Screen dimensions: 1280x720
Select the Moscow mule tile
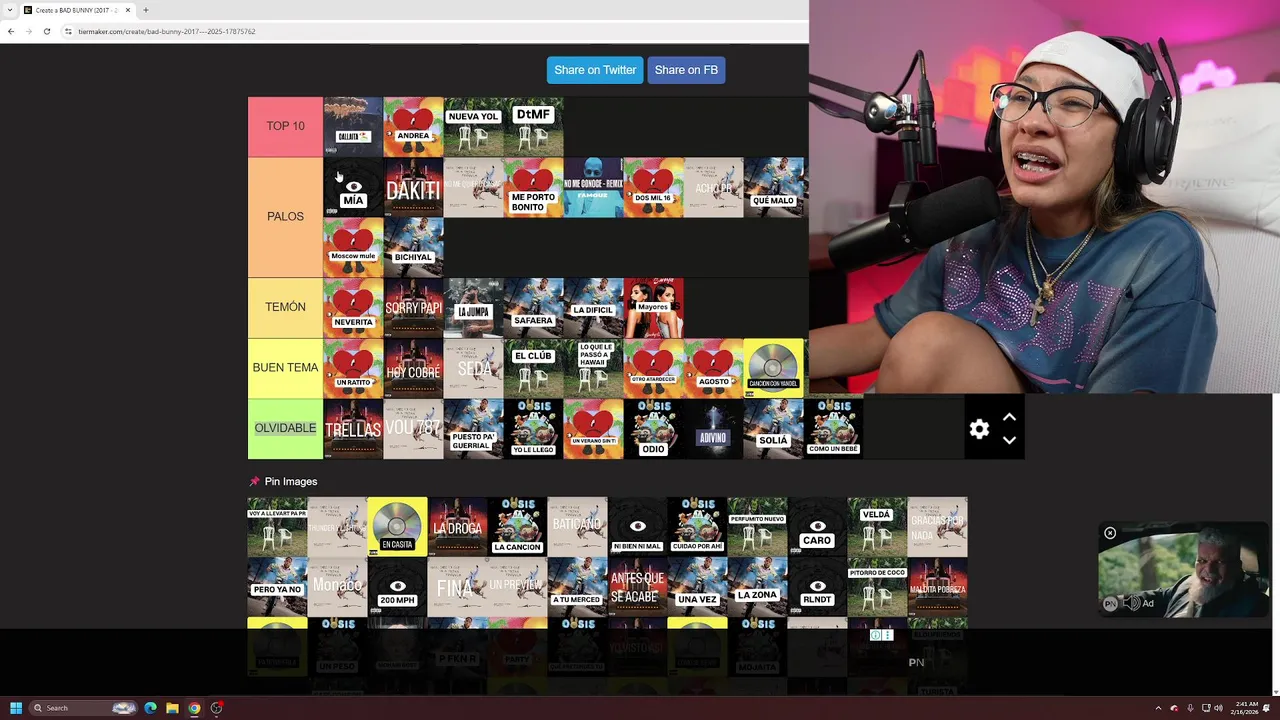click(353, 247)
